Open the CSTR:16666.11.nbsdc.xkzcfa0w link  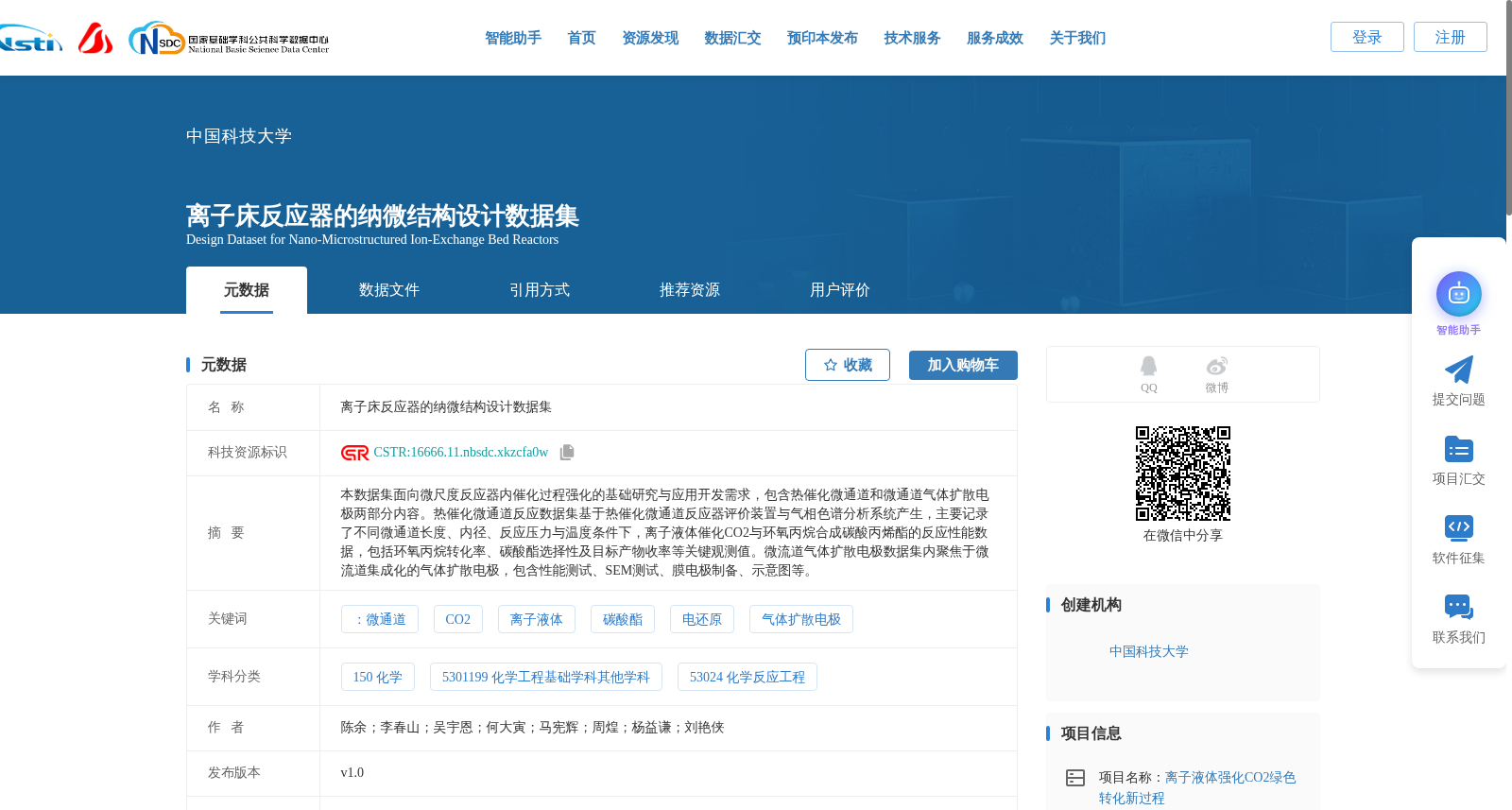coord(461,453)
